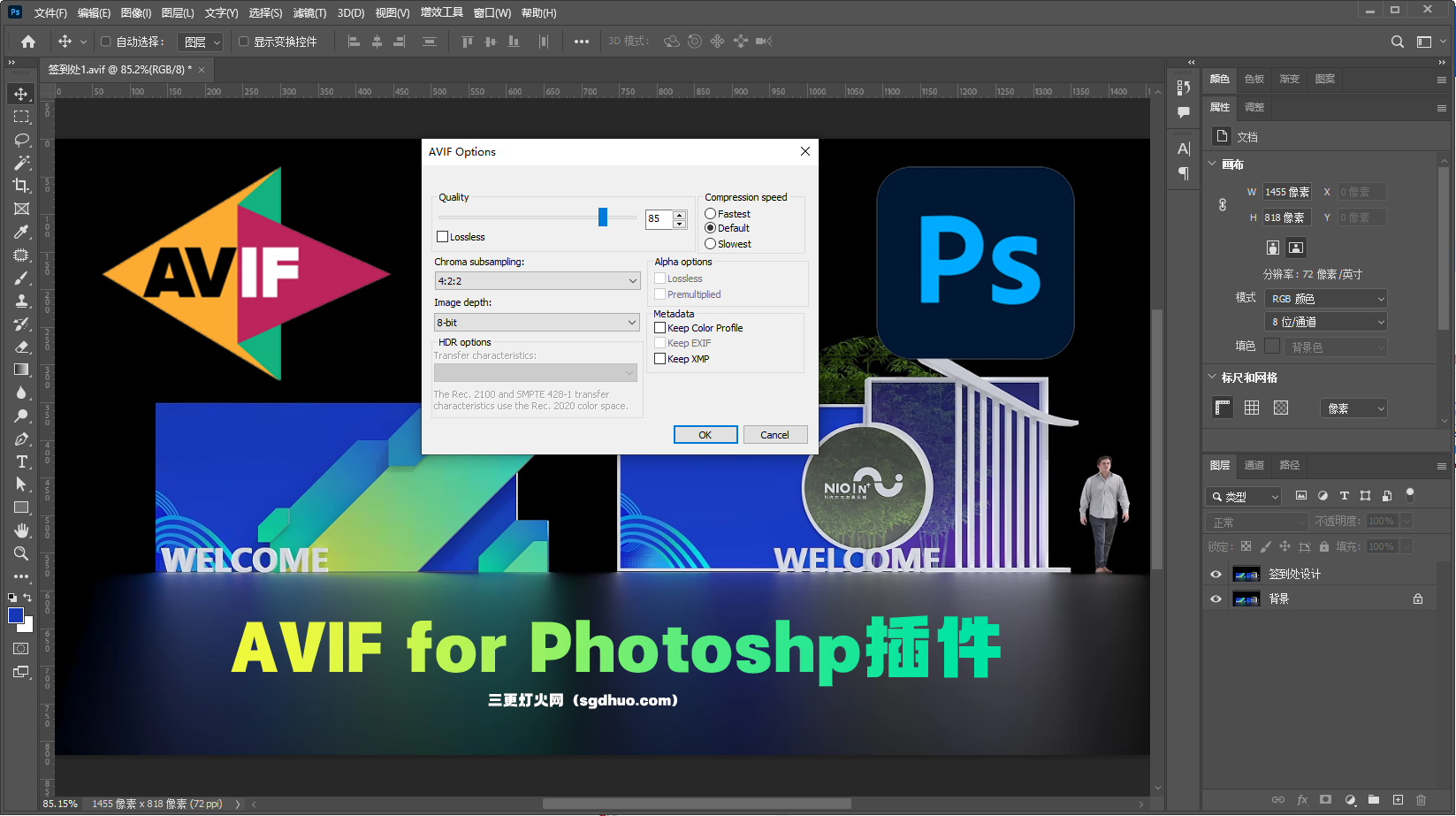Select the Gradient tool

[21, 370]
